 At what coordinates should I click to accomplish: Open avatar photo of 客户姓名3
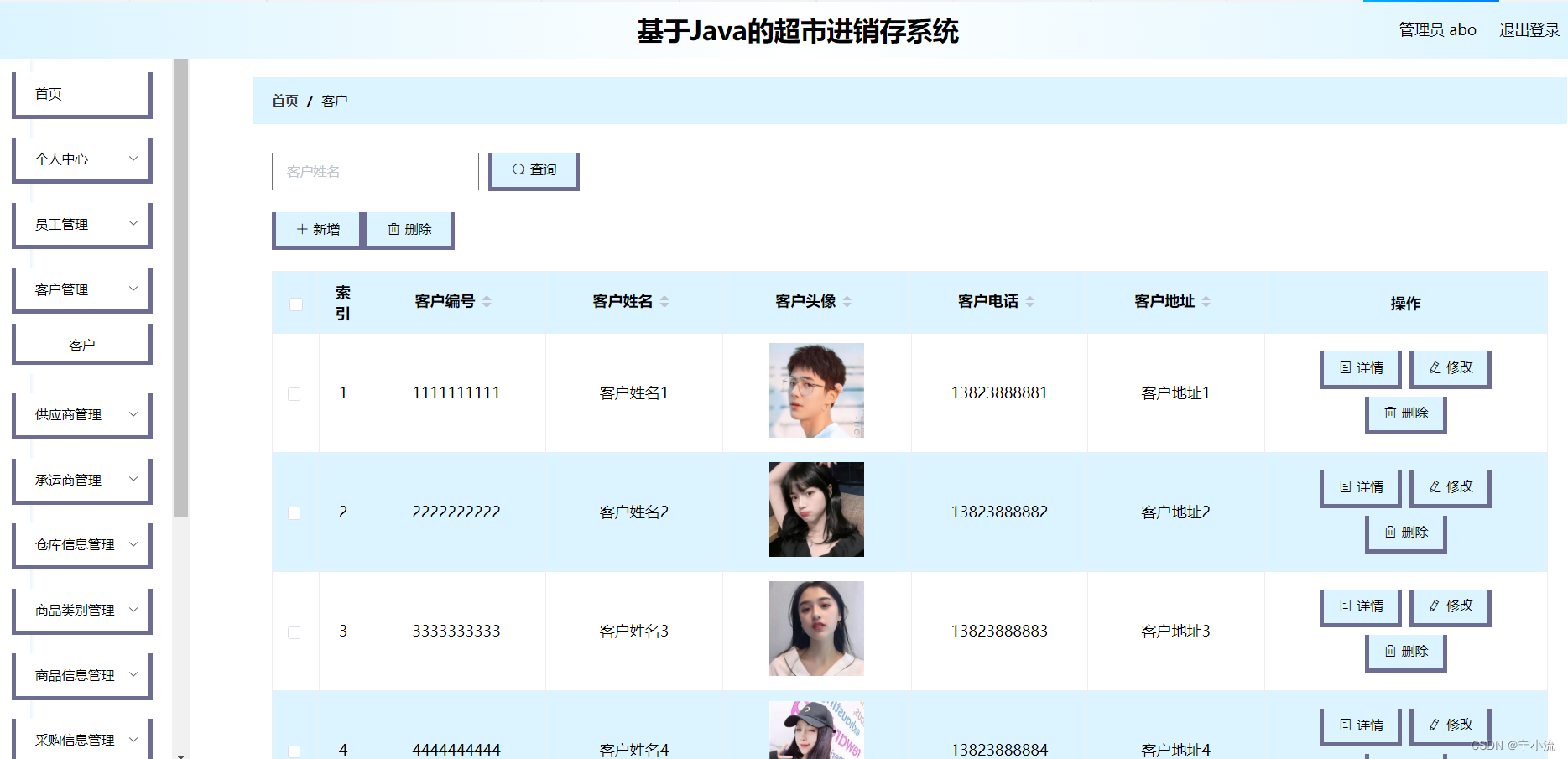(x=816, y=628)
